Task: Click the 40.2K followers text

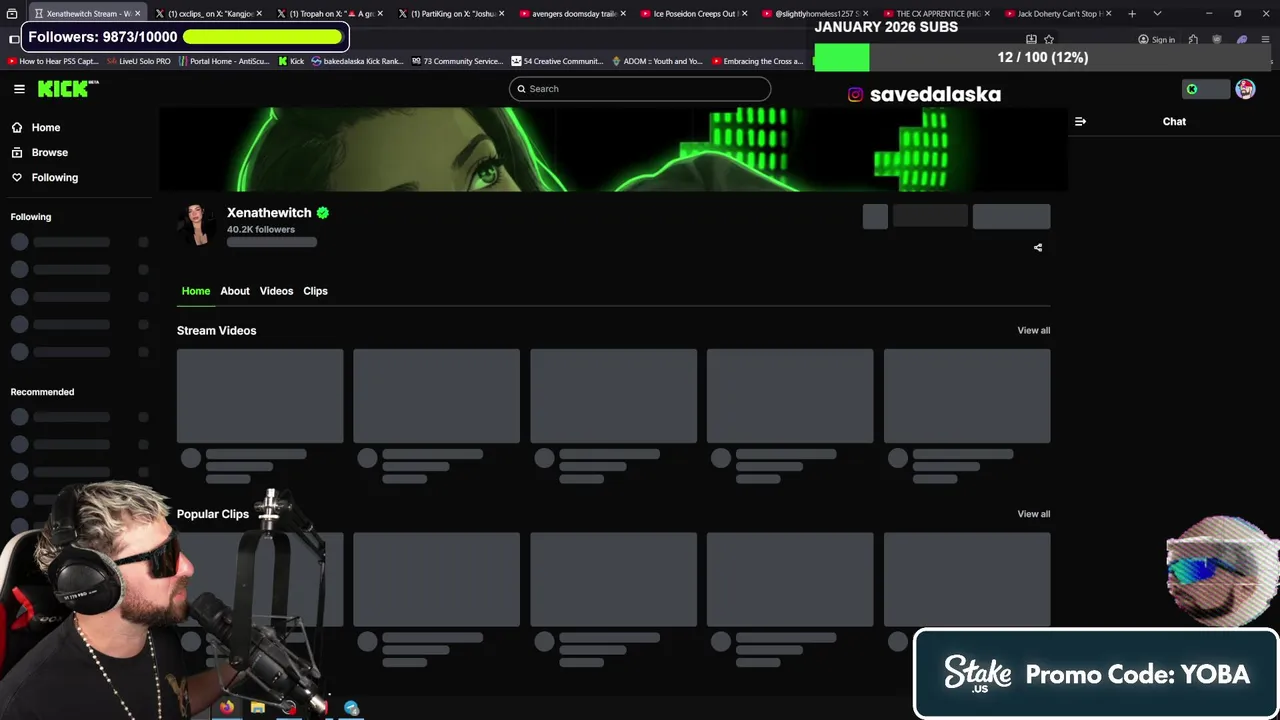Action: (261, 230)
